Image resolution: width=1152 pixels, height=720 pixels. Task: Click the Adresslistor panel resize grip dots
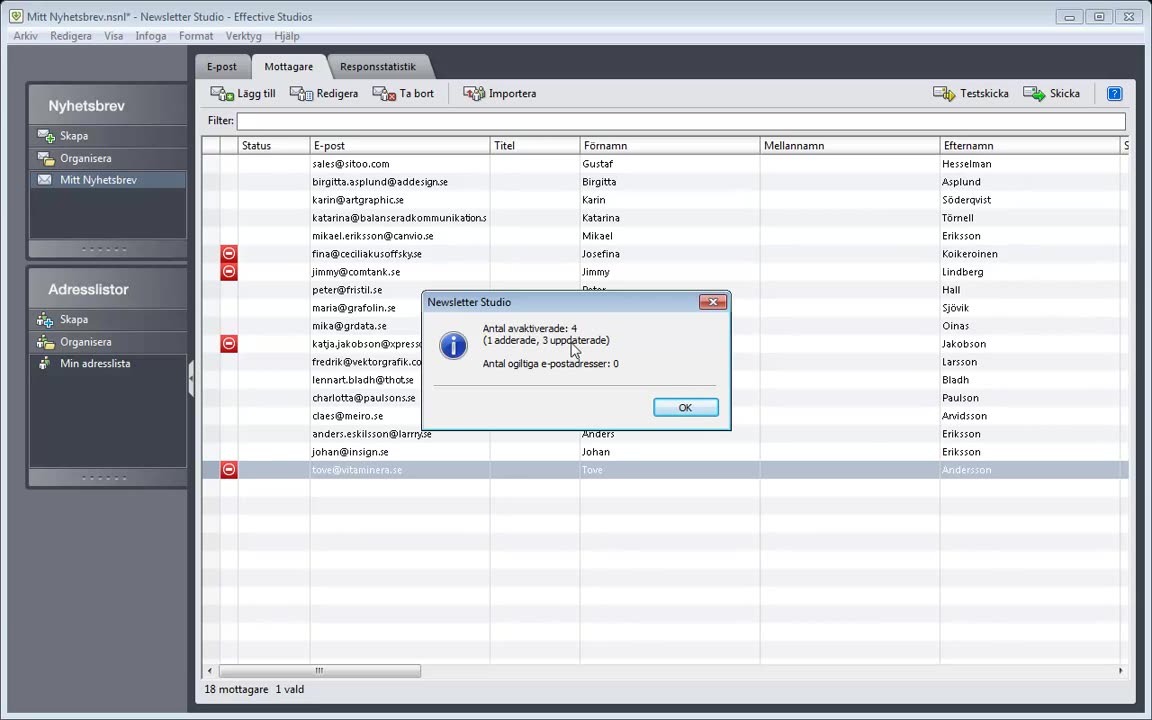104,478
